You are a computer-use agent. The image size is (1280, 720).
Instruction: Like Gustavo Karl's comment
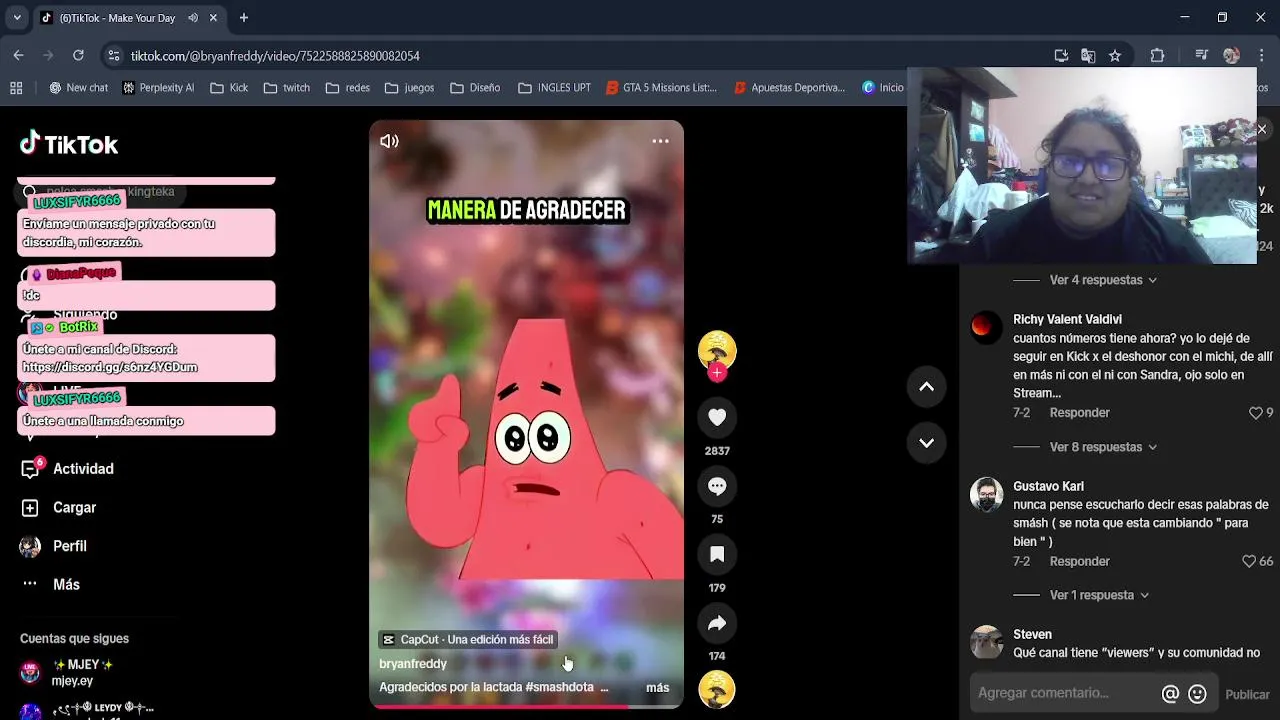1248,562
